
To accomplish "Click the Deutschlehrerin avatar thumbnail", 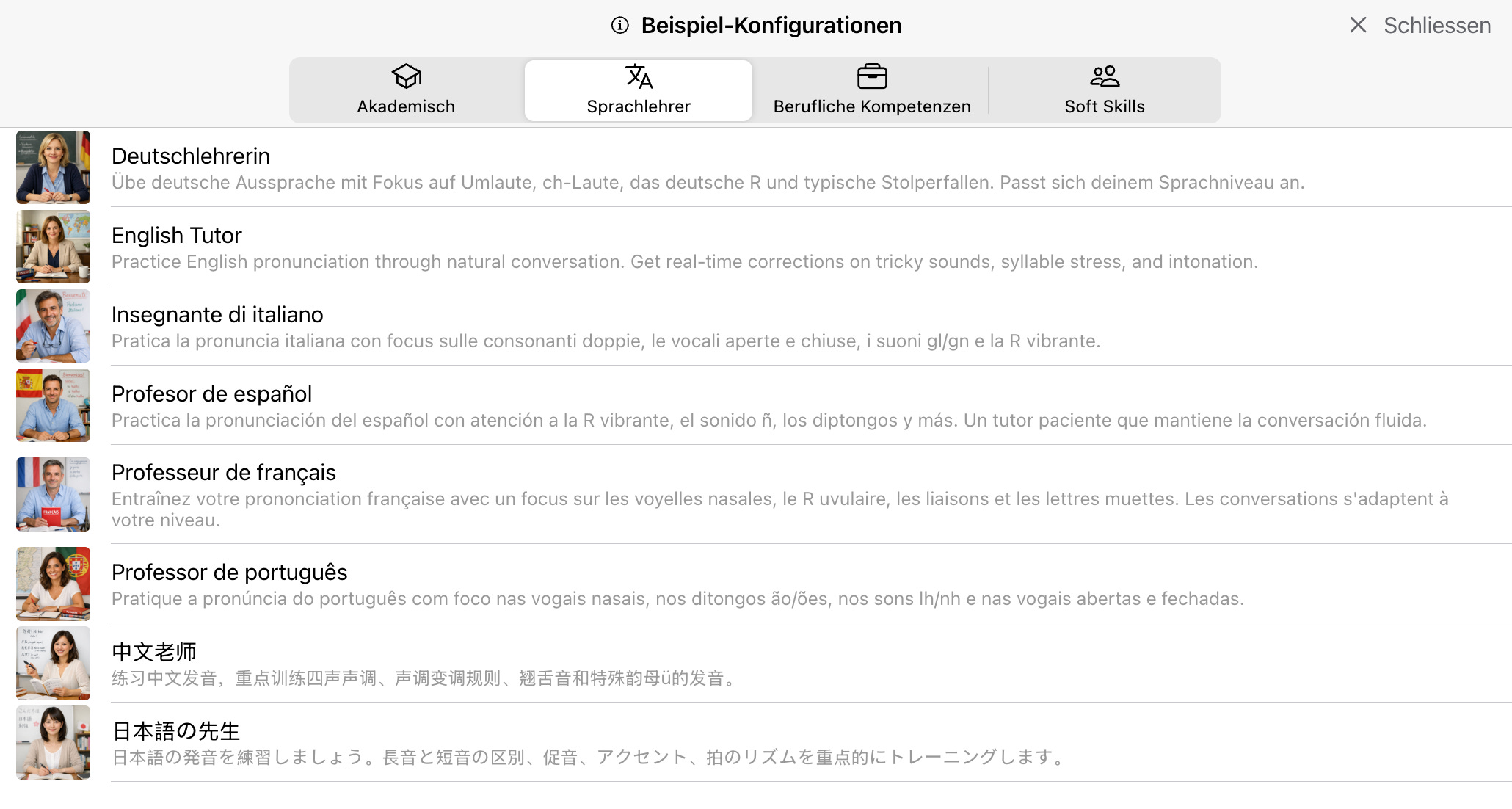I will click(x=54, y=167).
